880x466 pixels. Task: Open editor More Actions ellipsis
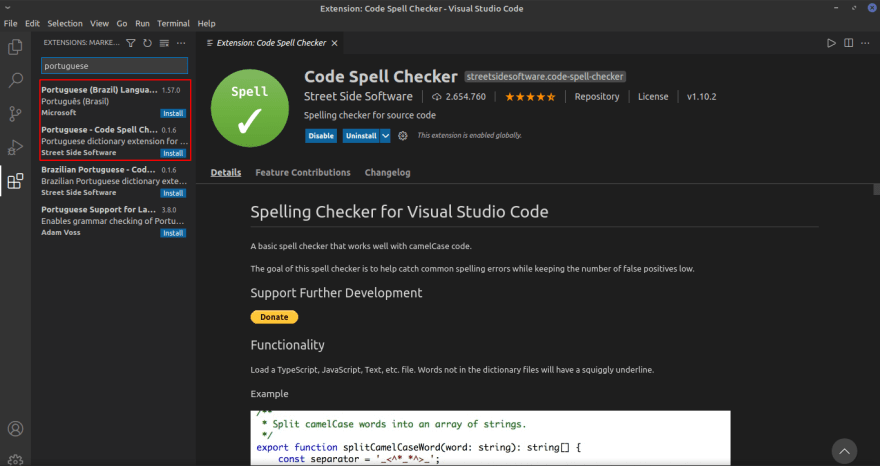[x=865, y=43]
